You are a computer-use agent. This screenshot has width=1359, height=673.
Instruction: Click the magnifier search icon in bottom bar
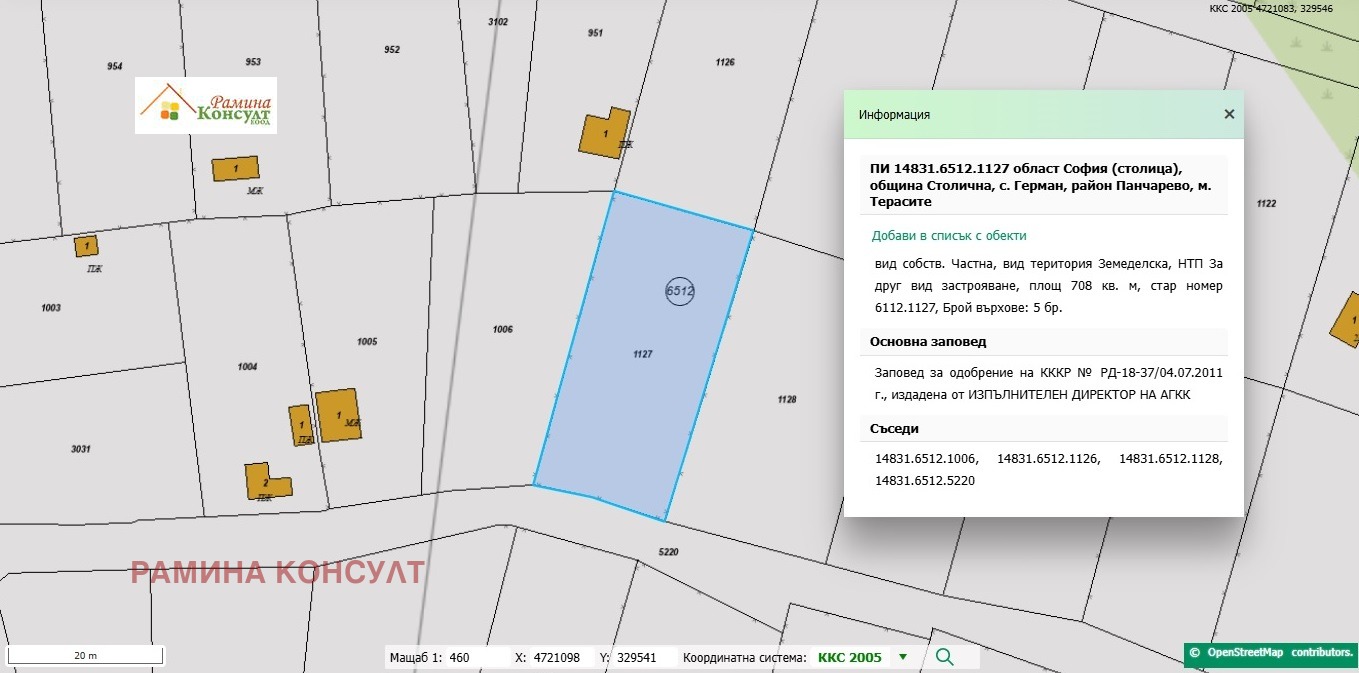pyautogui.click(x=943, y=657)
